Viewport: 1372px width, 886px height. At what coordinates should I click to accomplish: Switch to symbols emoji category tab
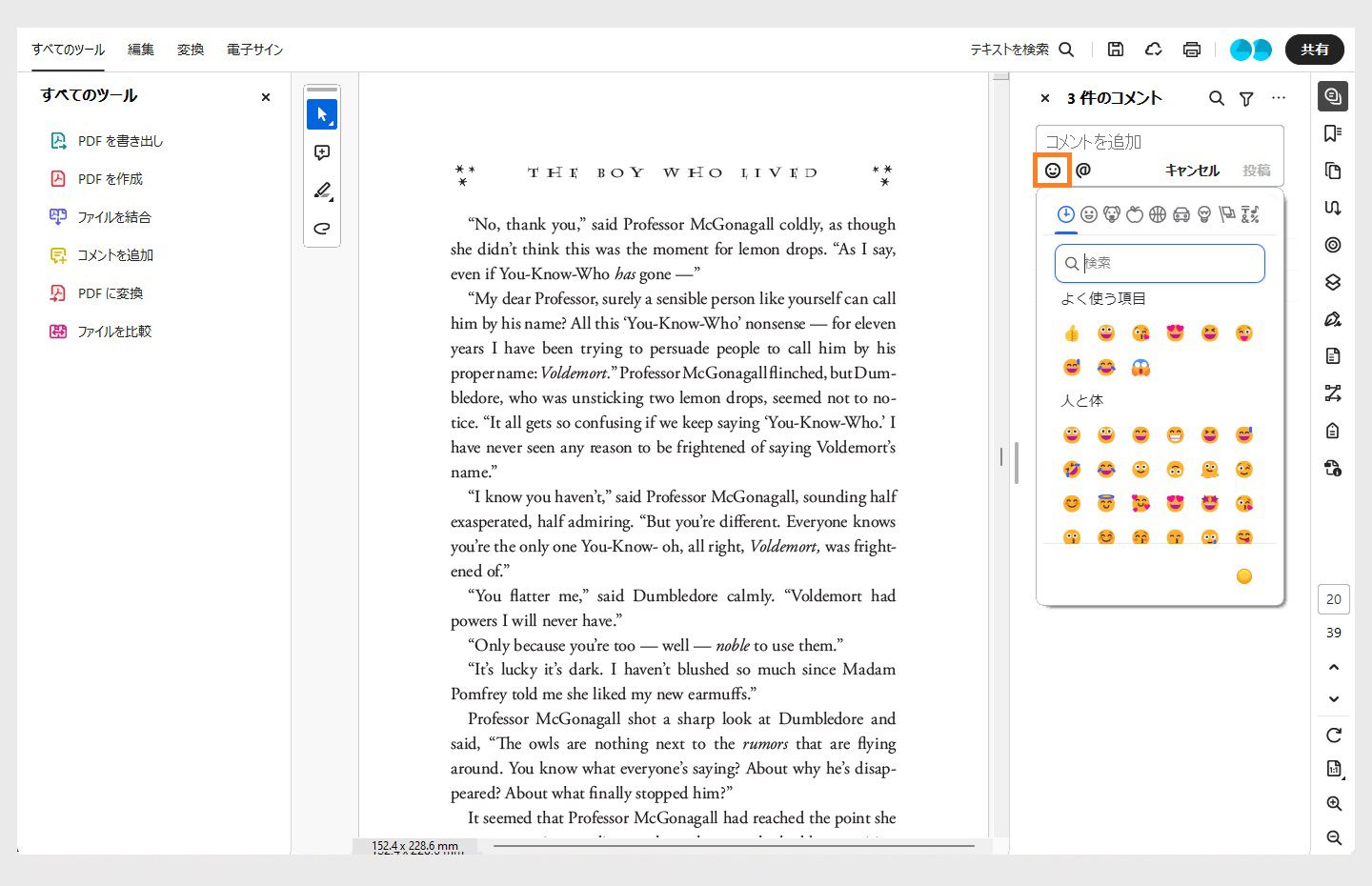click(1250, 214)
